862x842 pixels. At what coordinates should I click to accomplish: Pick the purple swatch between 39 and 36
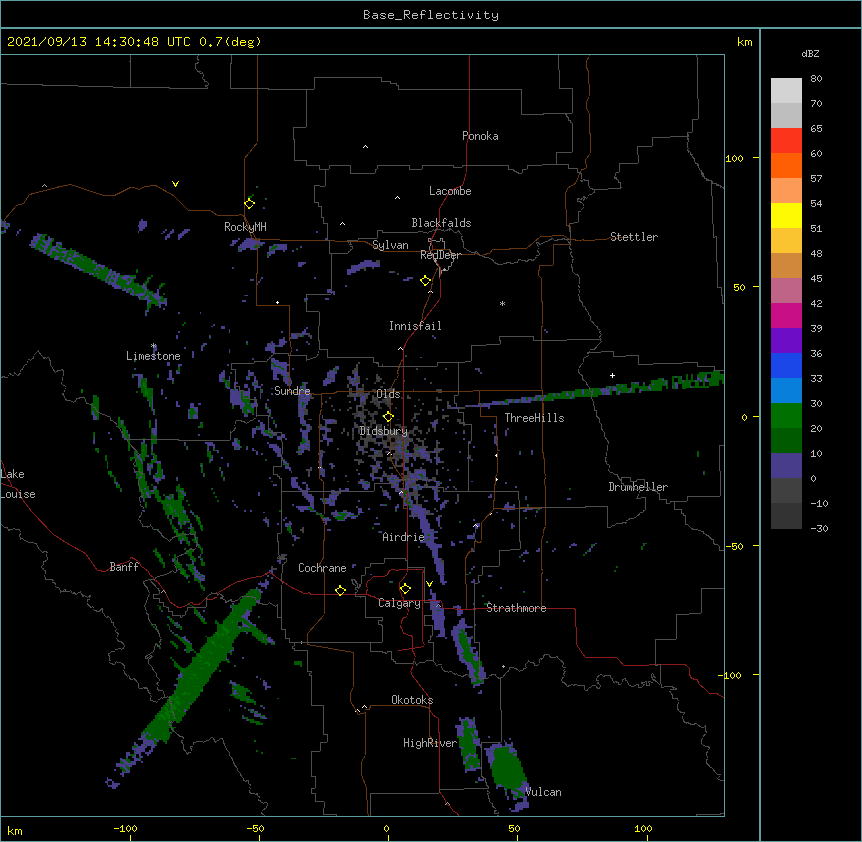click(786, 340)
